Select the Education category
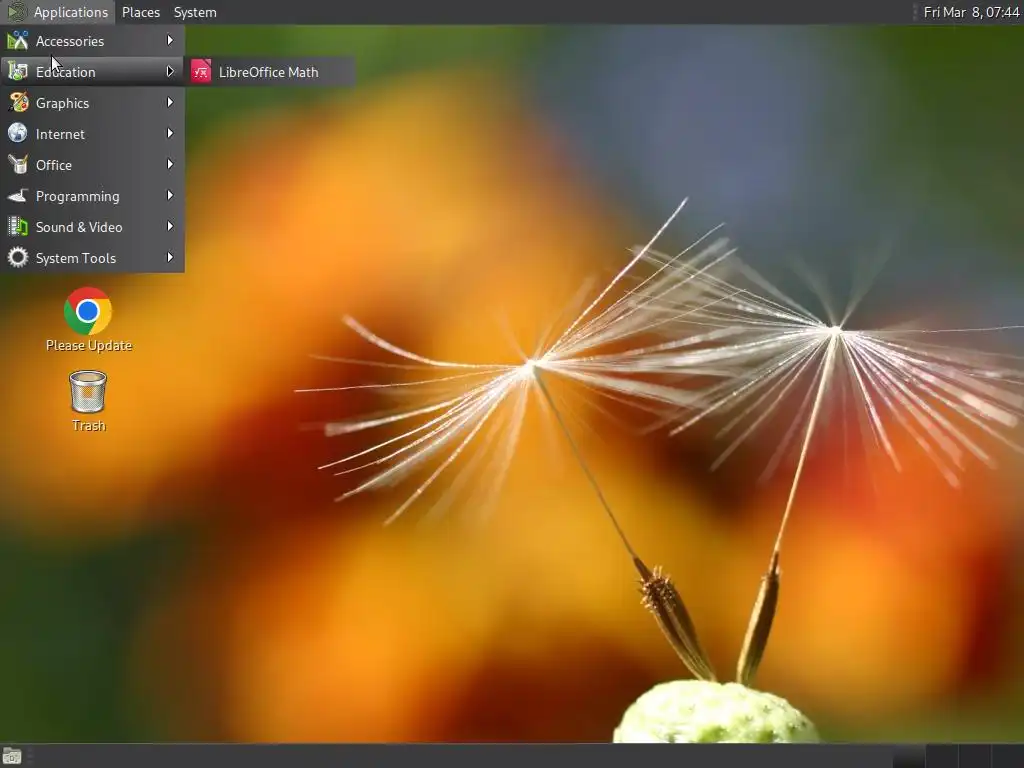The width and height of the screenshot is (1024, 768). tap(92, 72)
